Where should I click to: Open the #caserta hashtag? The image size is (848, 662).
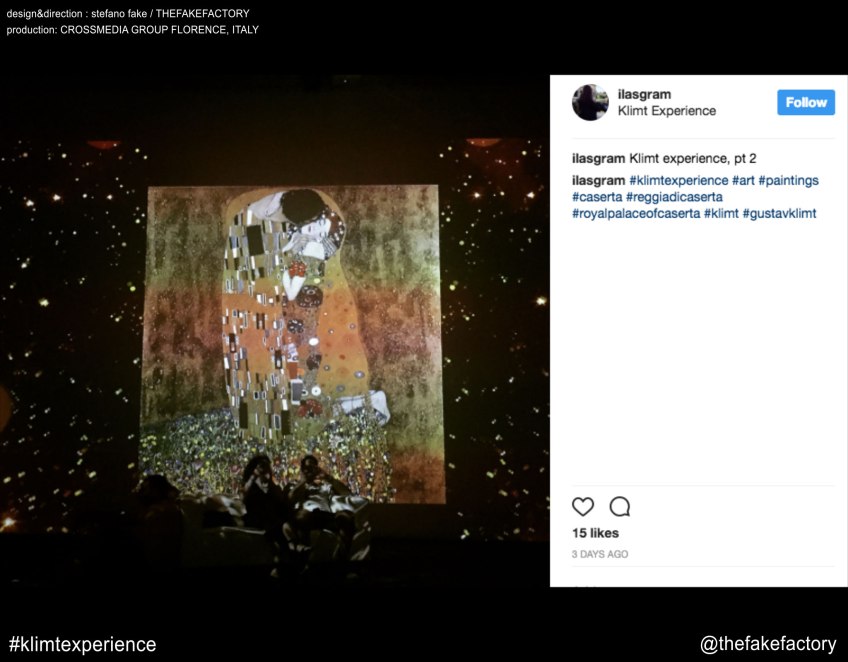(x=597, y=197)
